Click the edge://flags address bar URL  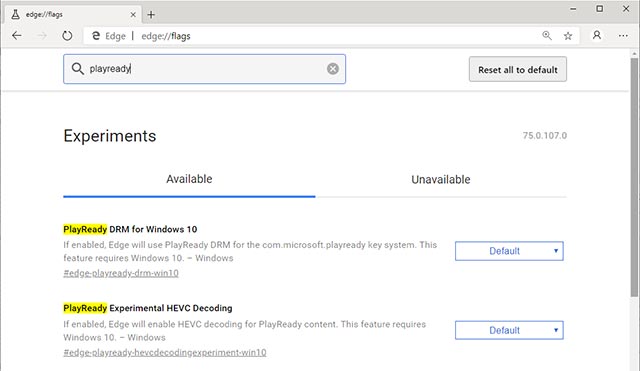pyautogui.click(x=166, y=36)
